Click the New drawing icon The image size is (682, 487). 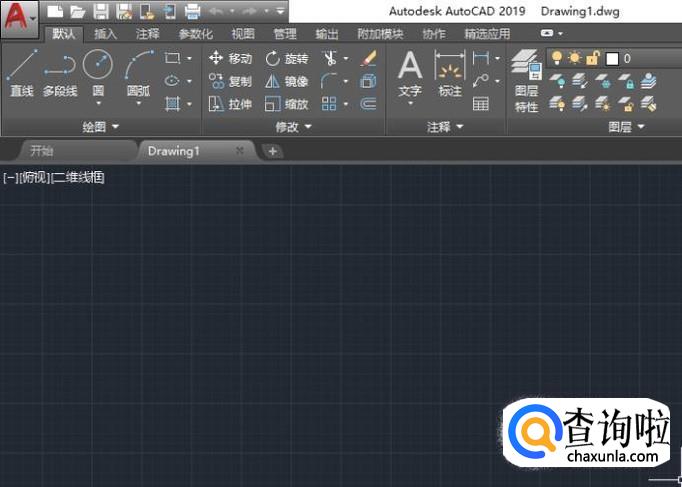pyautogui.click(x=55, y=11)
